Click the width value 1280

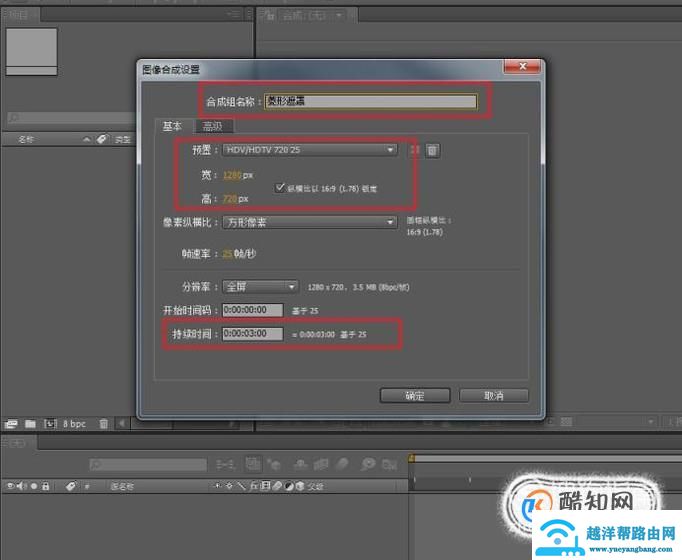click(x=232, y=175)
